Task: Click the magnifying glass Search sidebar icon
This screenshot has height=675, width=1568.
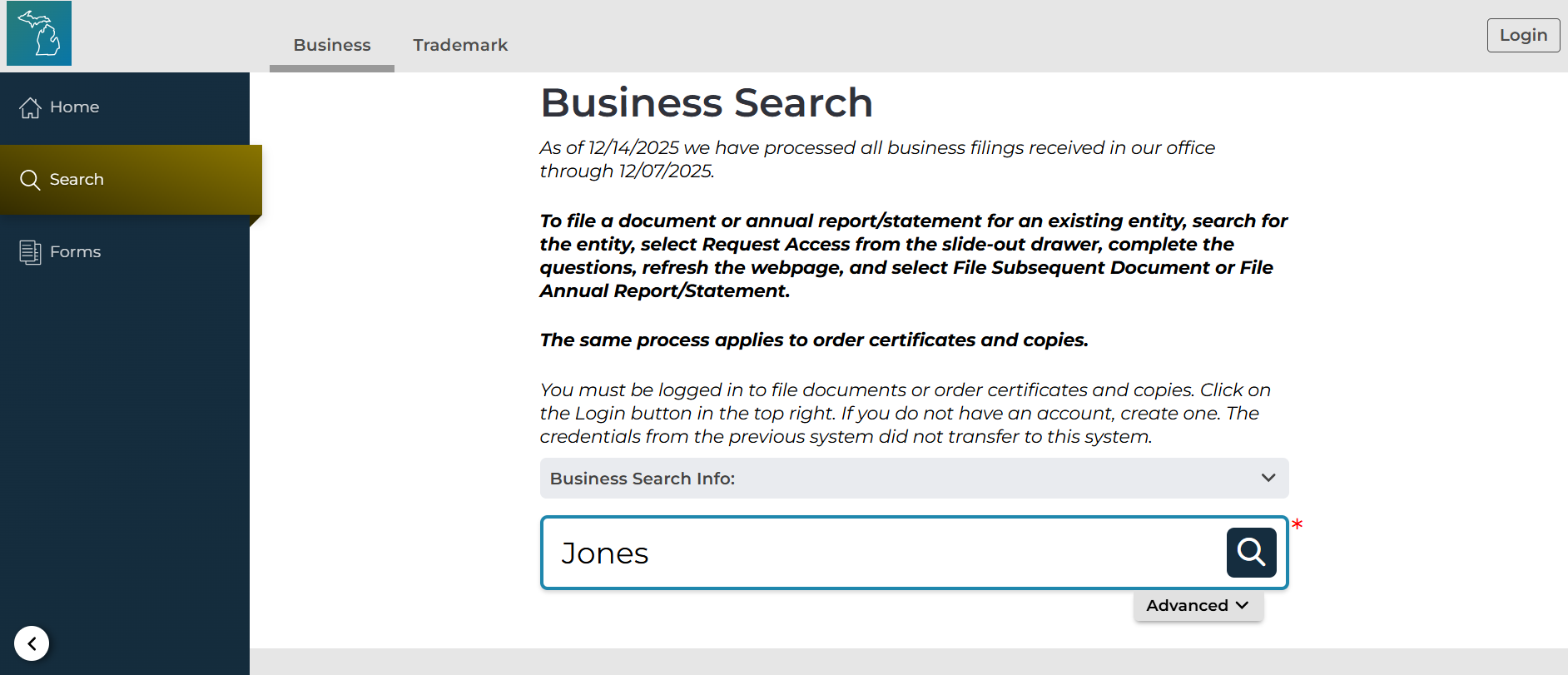Action: (30, 180)
